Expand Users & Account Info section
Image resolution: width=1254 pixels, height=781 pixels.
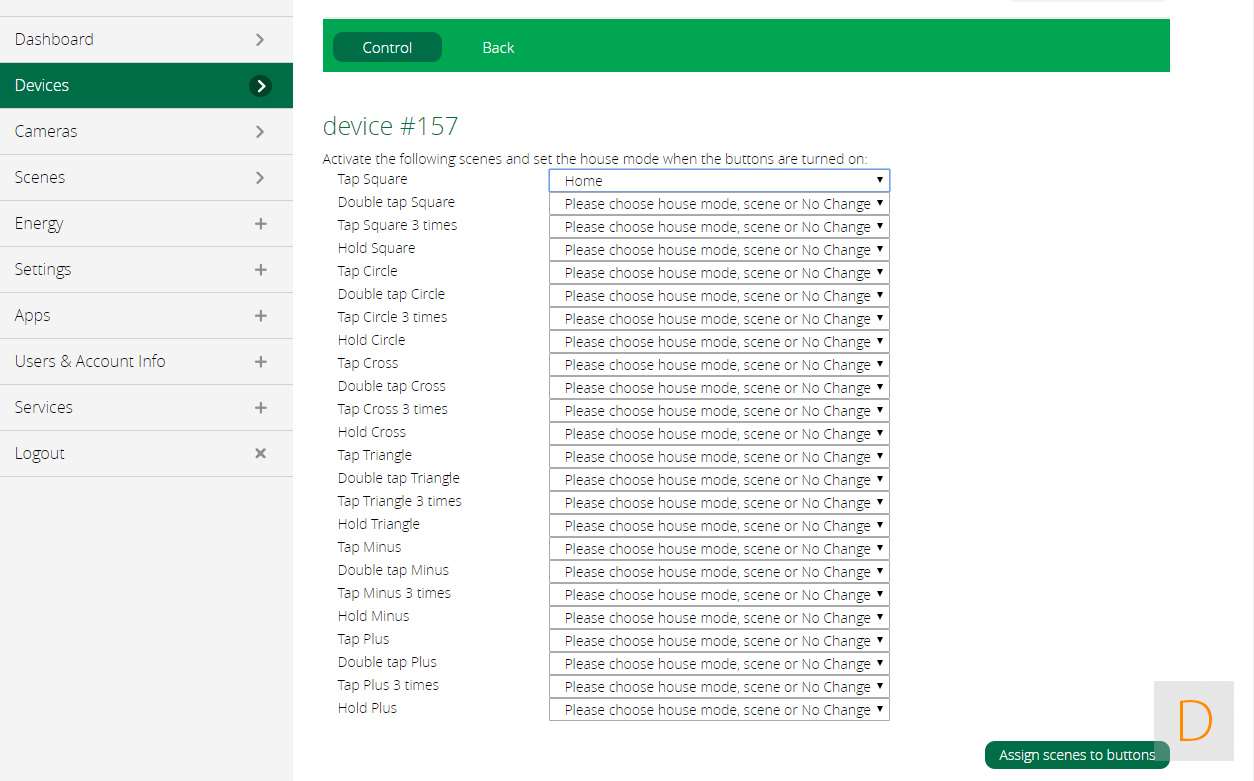pos(260,362)
